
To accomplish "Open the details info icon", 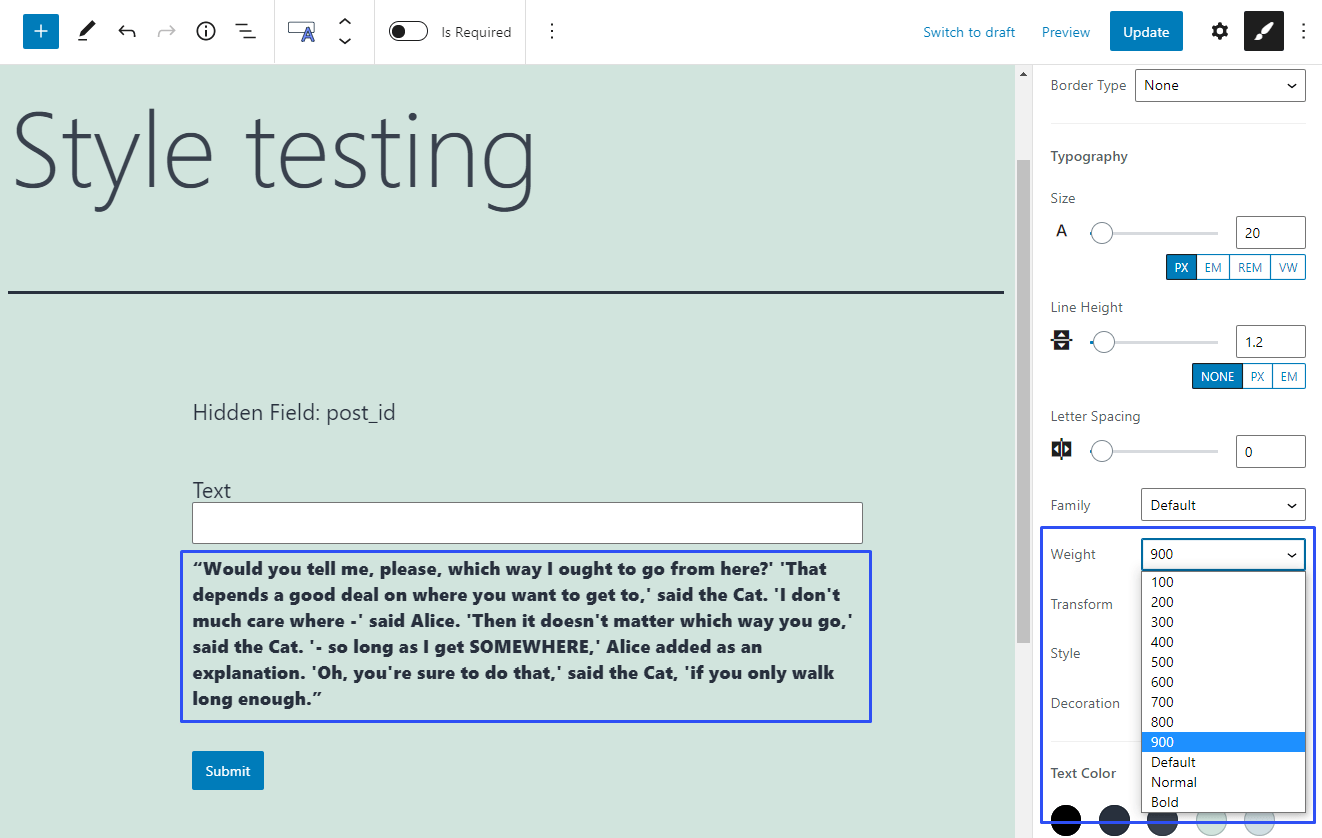I will [x=206, y=31].
